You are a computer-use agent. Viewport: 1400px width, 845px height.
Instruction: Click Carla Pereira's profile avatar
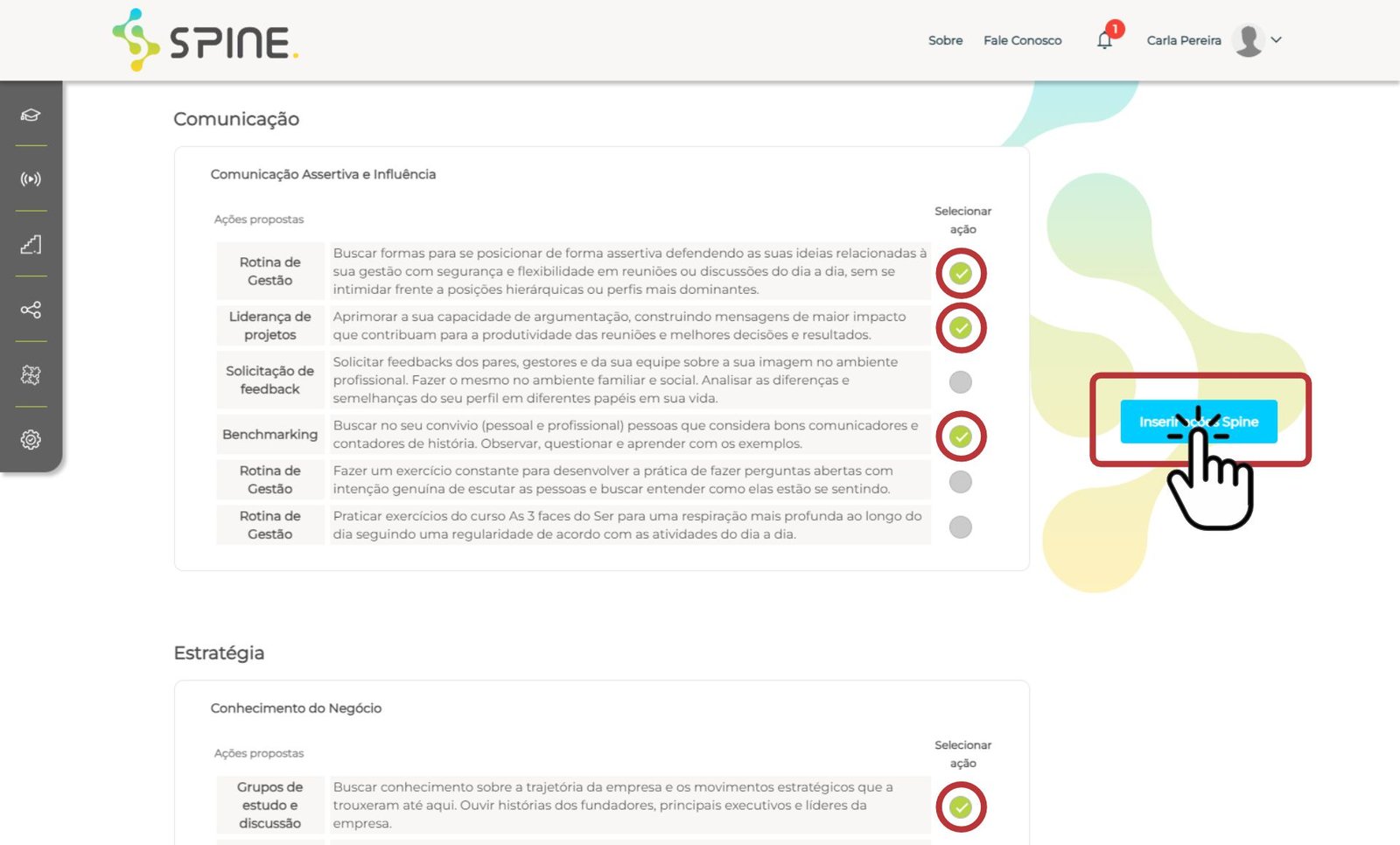[1249, 40]
